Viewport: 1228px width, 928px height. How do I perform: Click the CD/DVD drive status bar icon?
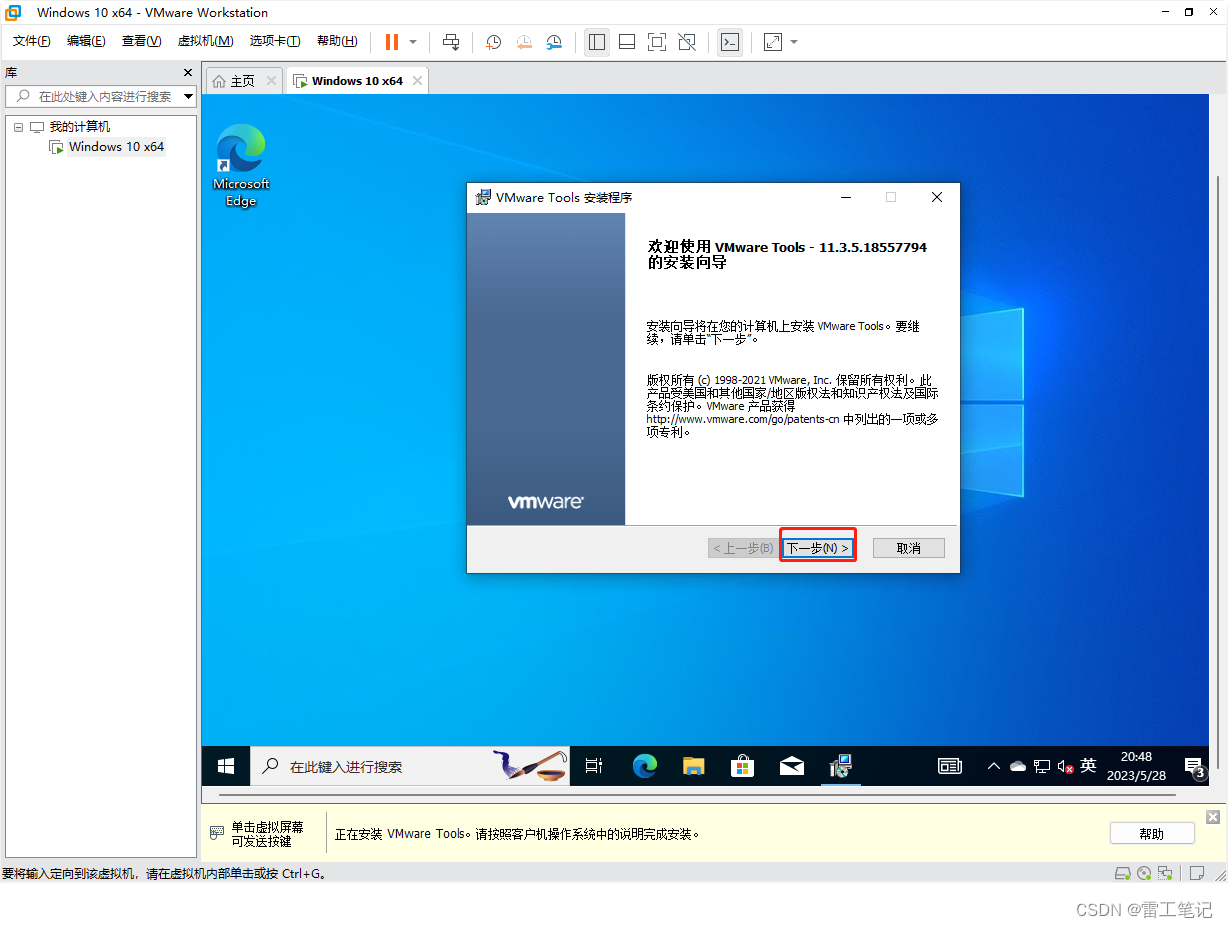[x=1144, y=873]
